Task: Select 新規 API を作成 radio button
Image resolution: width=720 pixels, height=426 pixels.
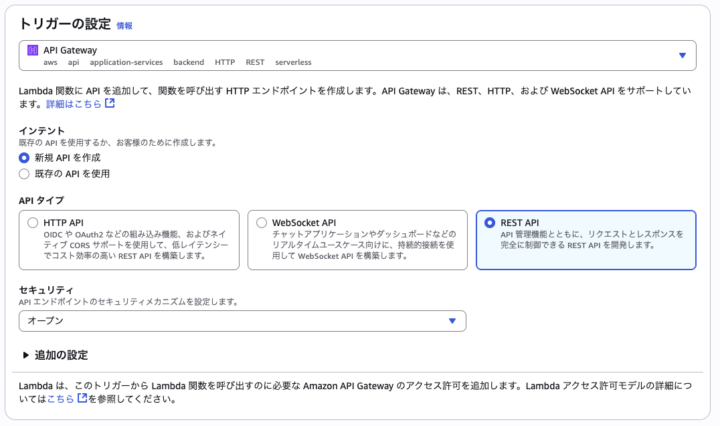Action: [25, 158]
